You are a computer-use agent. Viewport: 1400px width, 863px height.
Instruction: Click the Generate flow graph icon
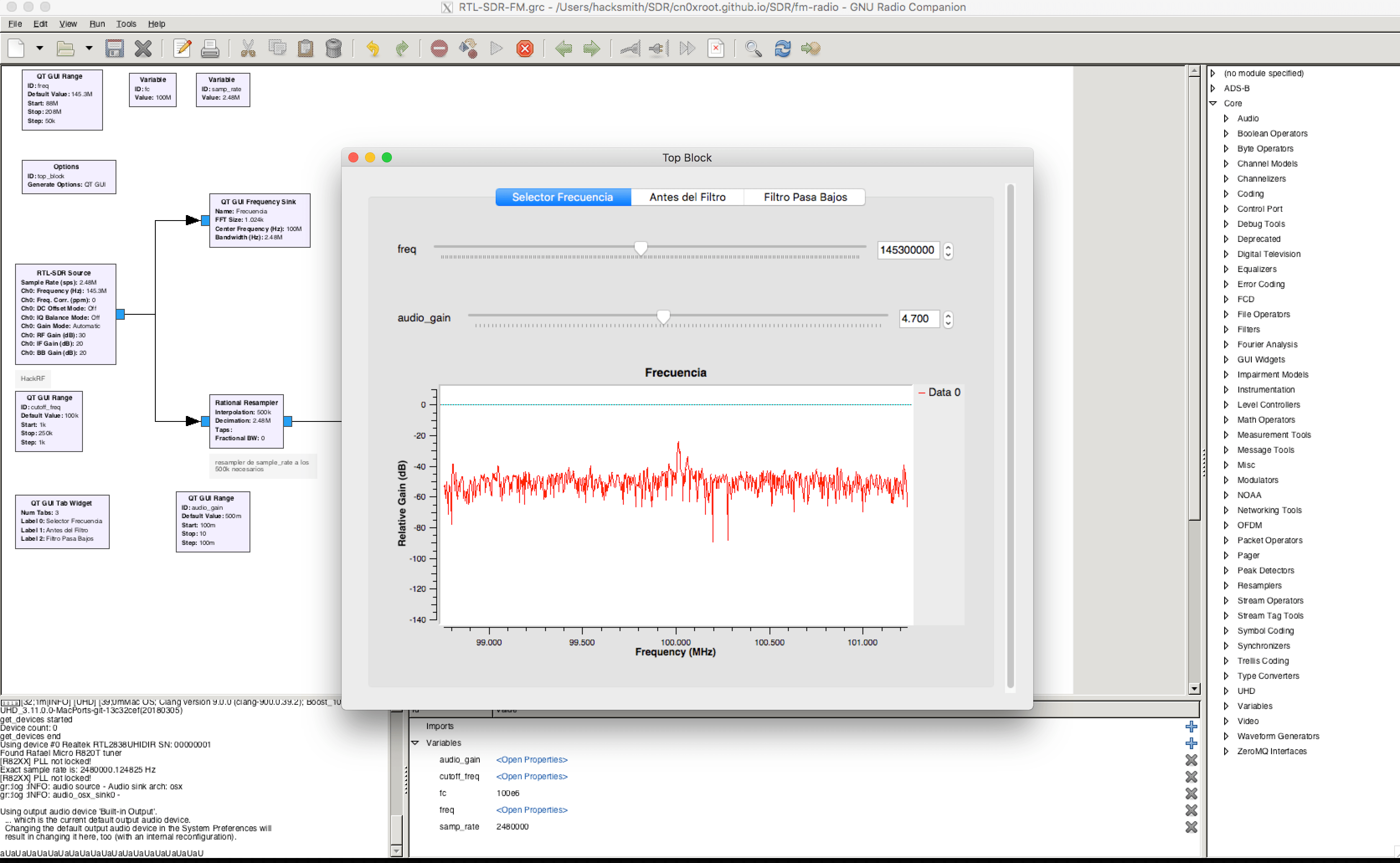coord(468,49)
